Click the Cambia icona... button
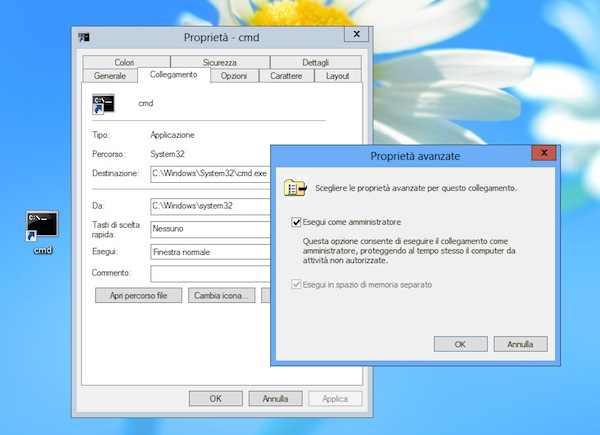This screenshot has height=435, width=600. click(x=222, y=295)
